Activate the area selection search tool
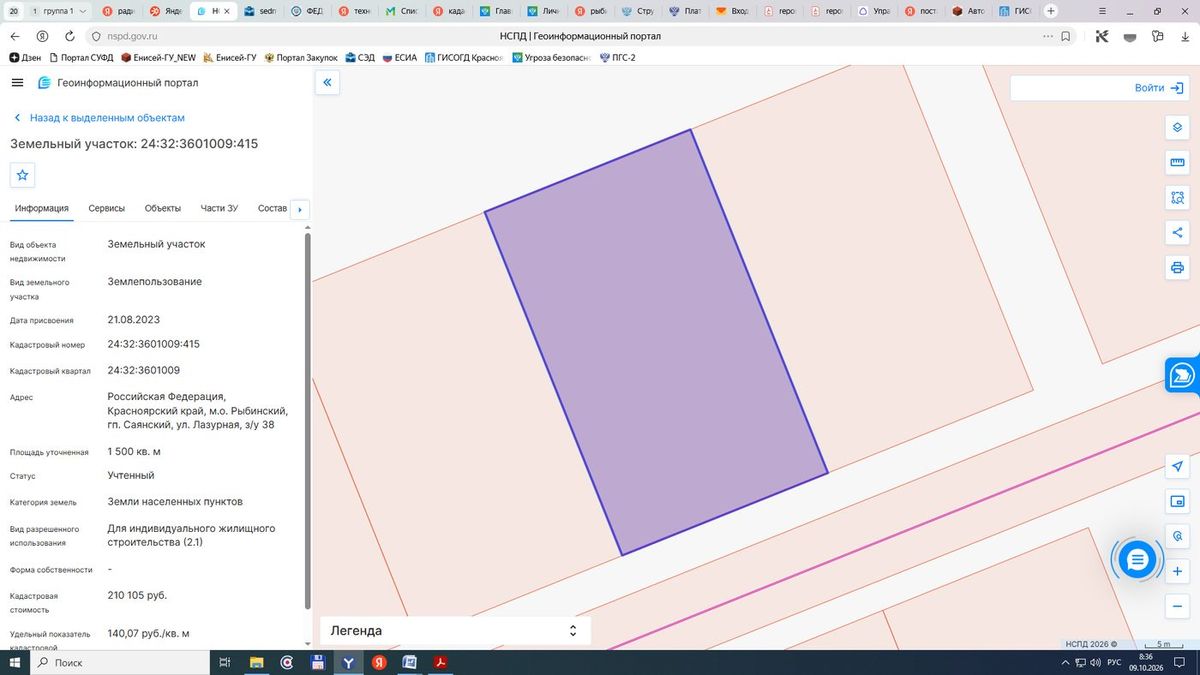 [1177, 197]
